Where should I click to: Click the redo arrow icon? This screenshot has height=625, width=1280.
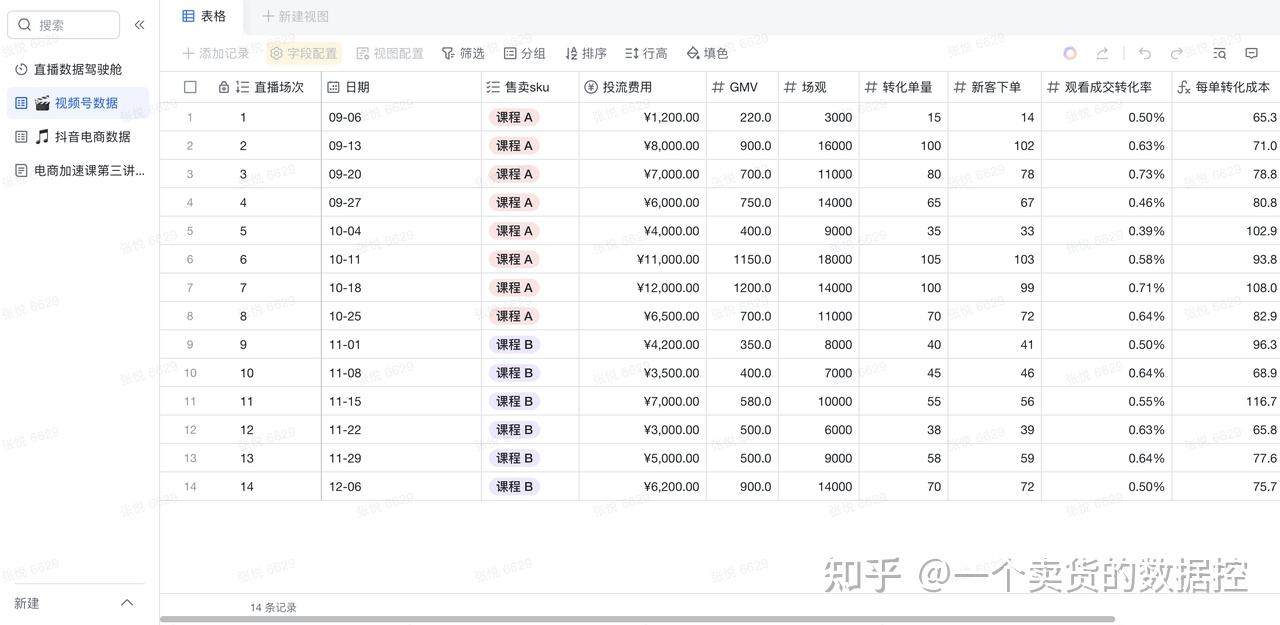pos(1177,53)
